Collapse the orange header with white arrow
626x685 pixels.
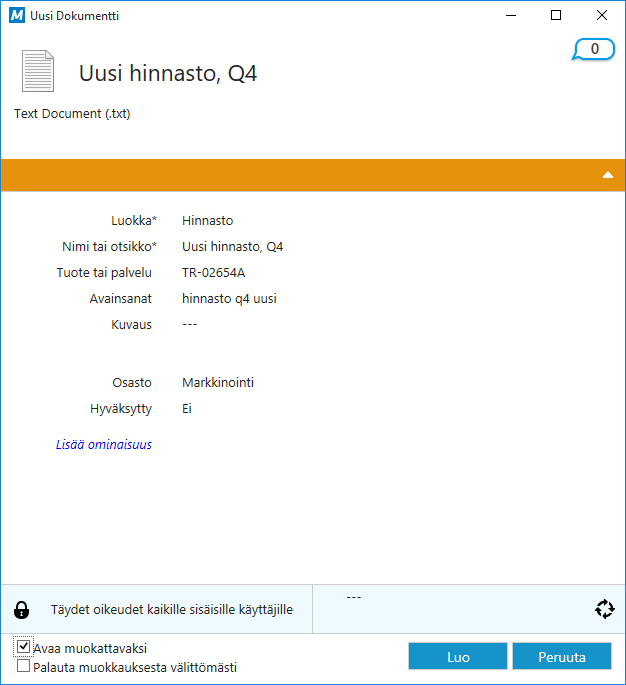pyautogui.click(x=607, y=175)
